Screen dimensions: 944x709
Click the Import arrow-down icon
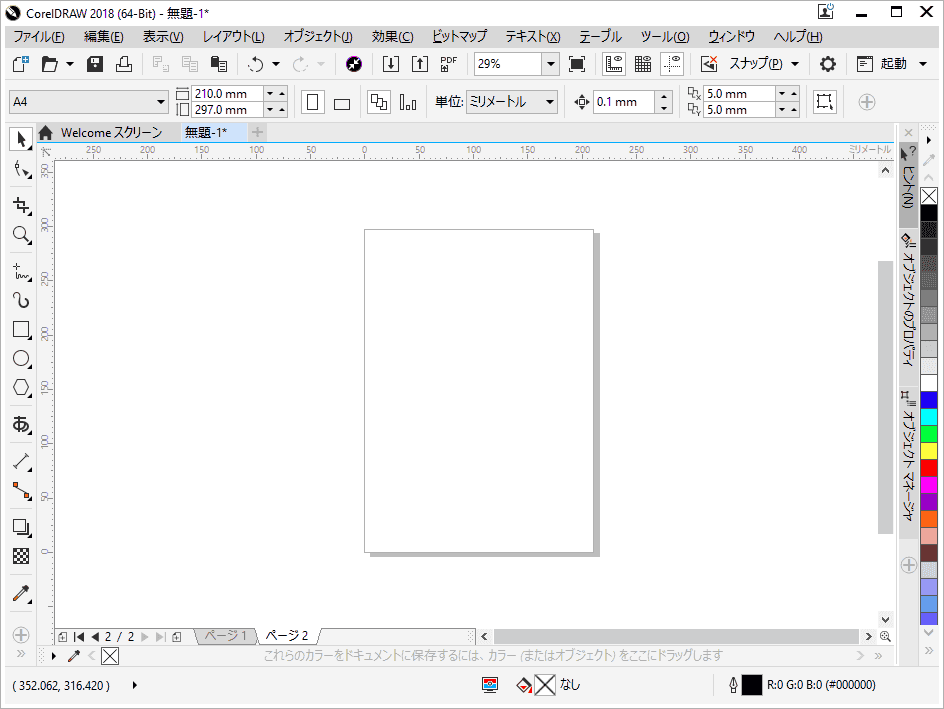[391, 64]
